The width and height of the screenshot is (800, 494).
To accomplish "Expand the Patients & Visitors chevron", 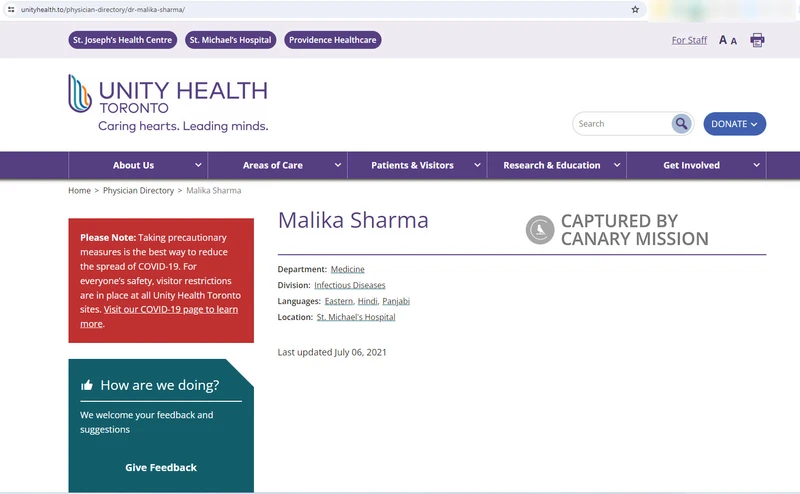I will (477, 165).
